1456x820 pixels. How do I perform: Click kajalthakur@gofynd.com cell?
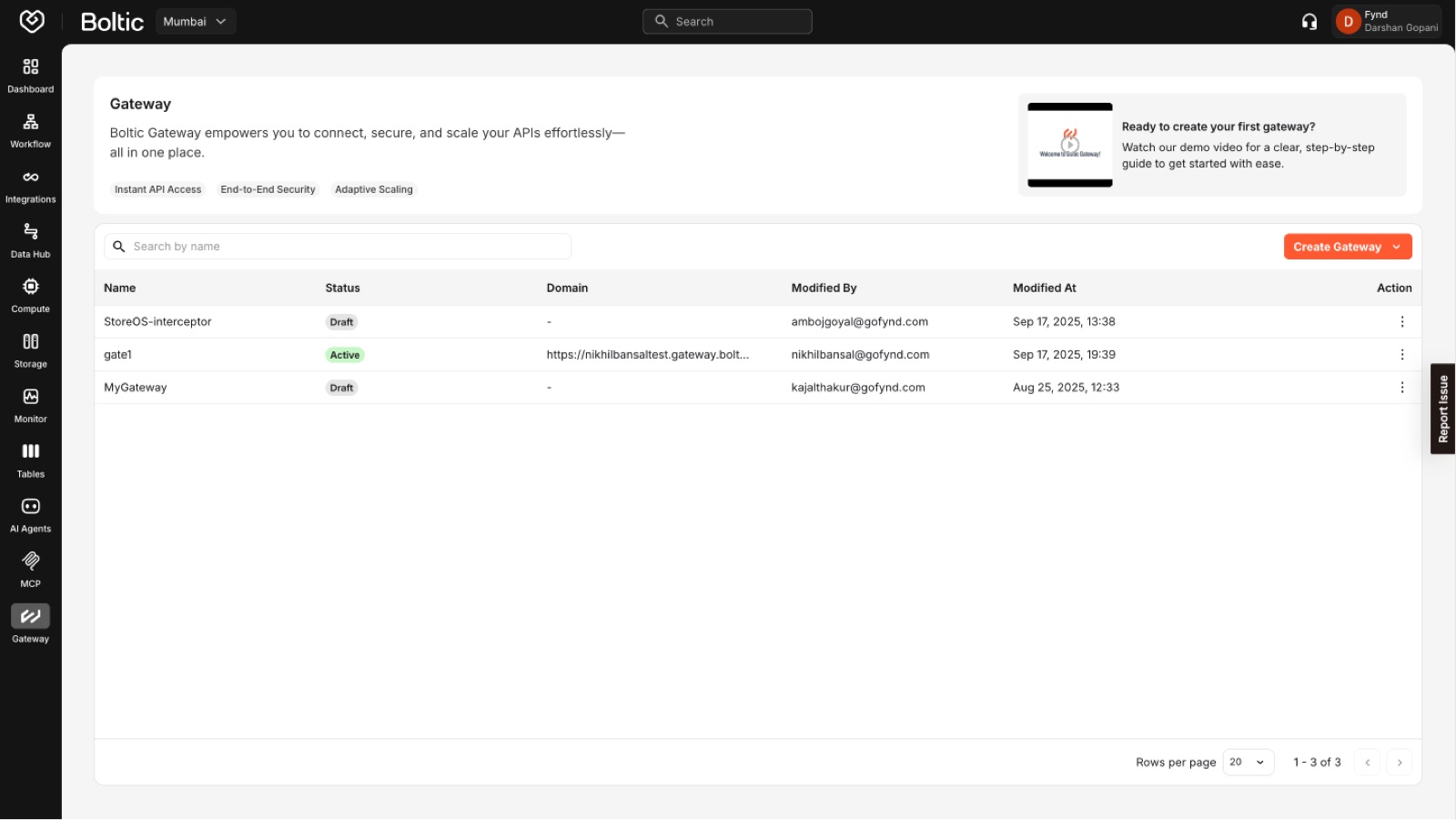point(858,388)
